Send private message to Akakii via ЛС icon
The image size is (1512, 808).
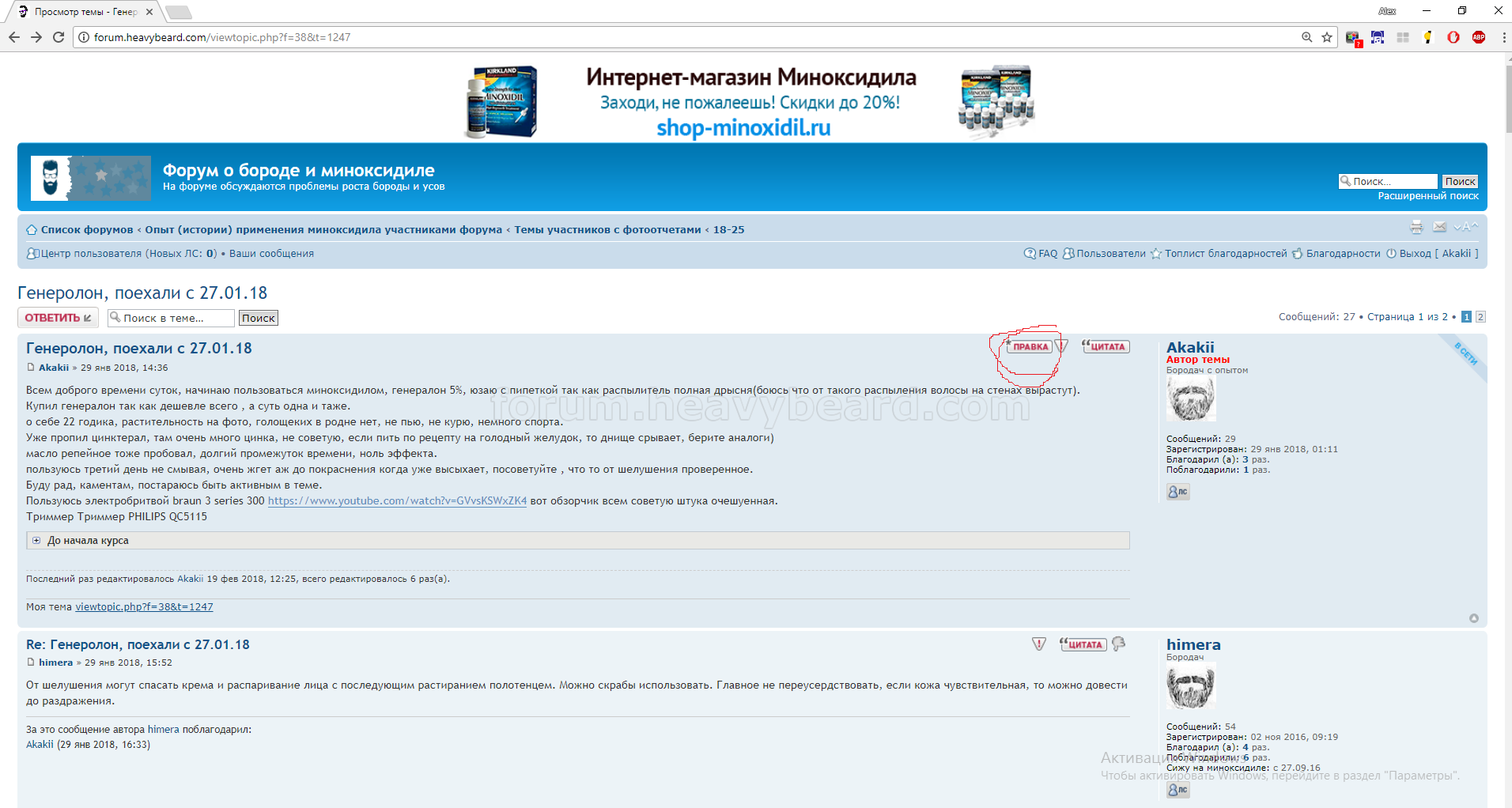[x=1178, y=492]
